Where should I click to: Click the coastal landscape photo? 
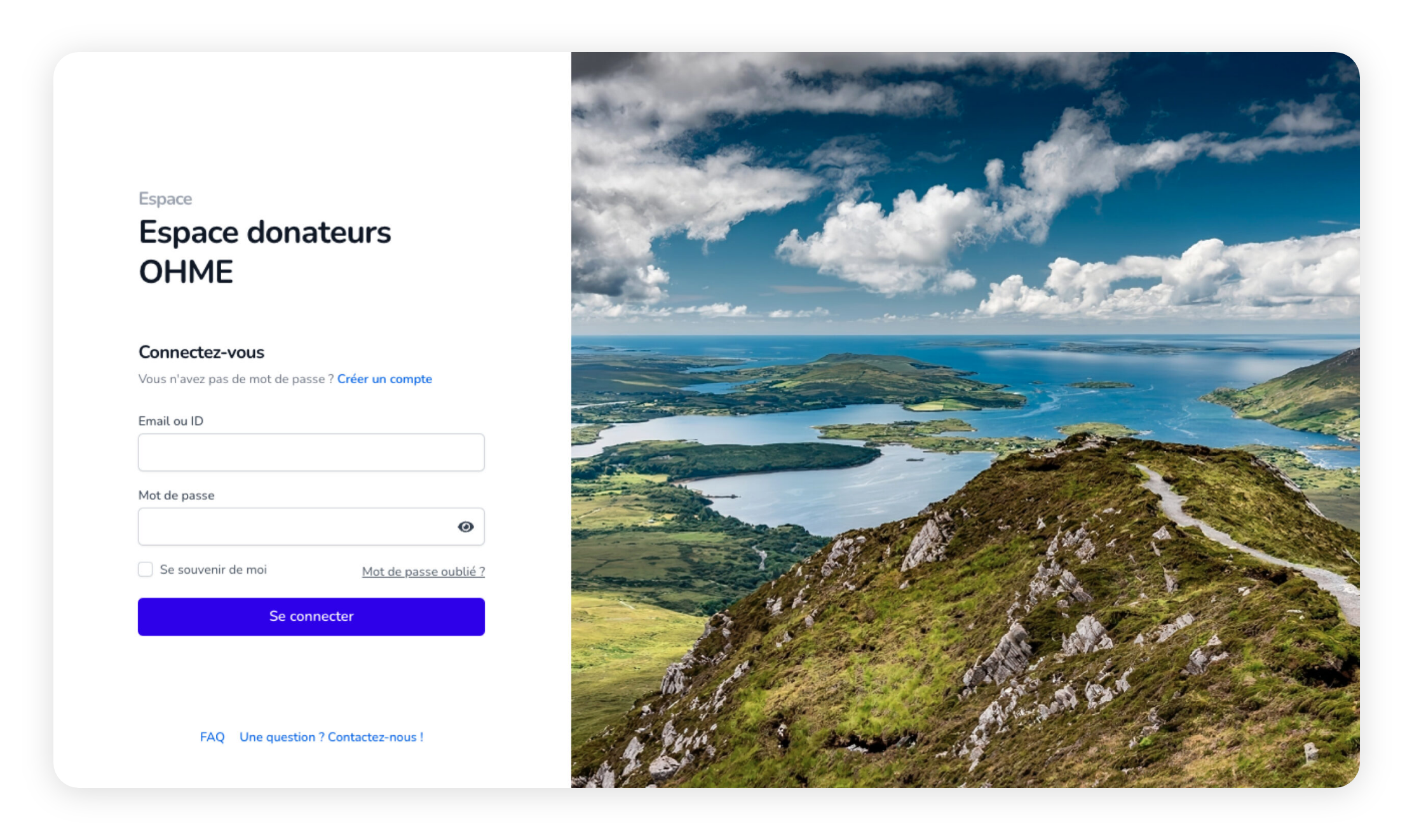[965, 420]
